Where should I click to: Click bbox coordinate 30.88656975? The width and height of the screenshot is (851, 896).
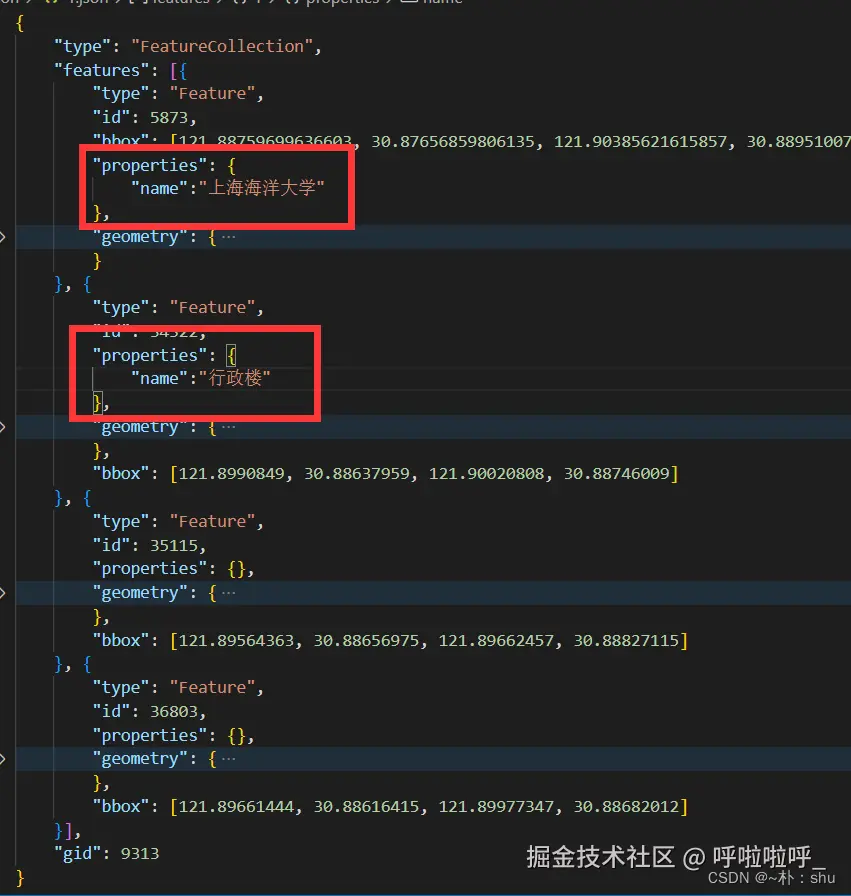coord(366,641)
